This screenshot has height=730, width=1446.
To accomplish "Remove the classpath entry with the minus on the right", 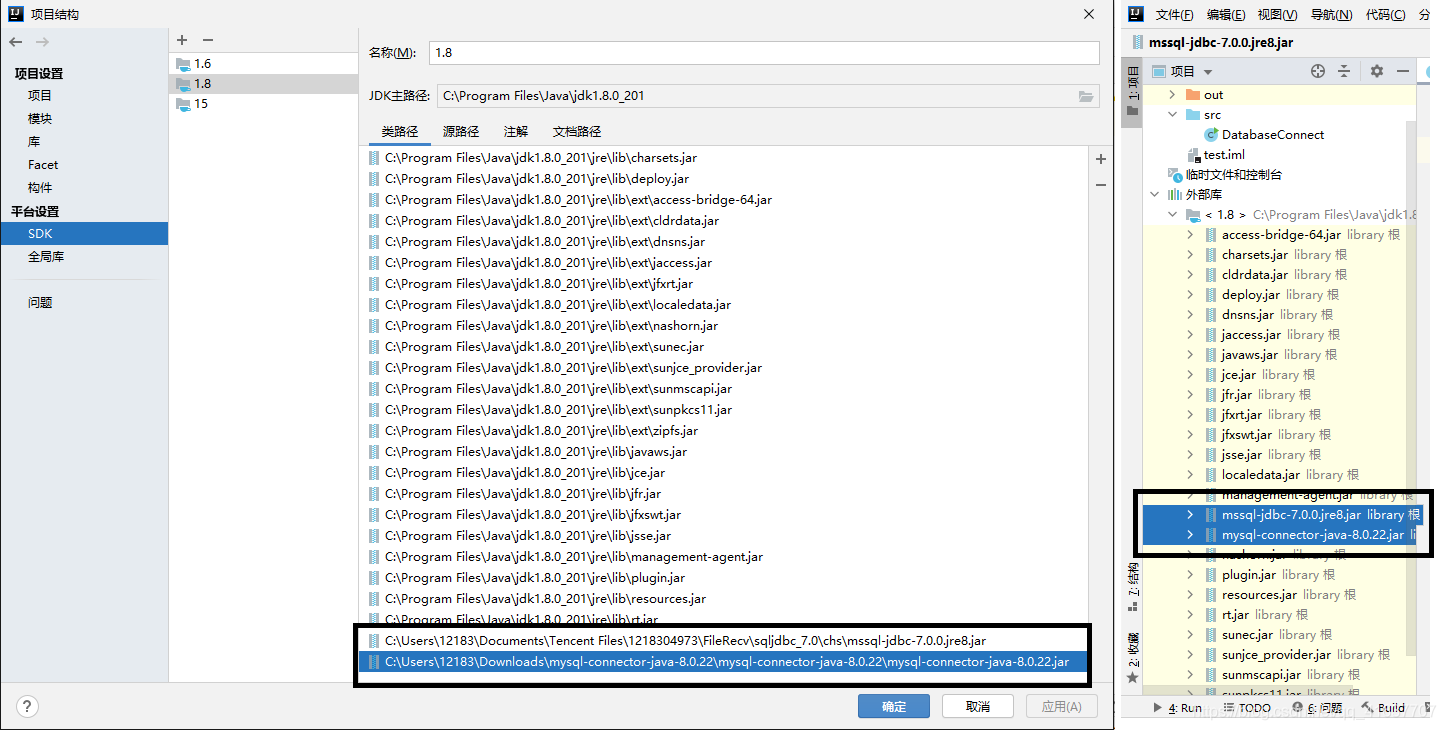I will (x=1101, y=185).
